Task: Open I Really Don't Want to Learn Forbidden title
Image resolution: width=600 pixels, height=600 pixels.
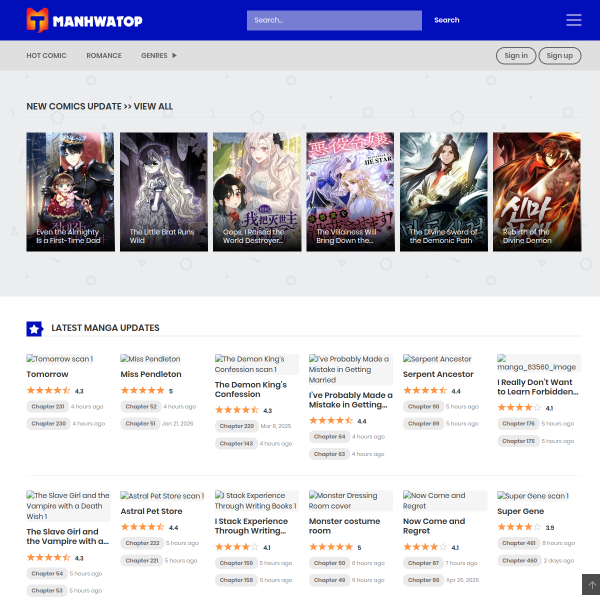Action: pos(538,387)
